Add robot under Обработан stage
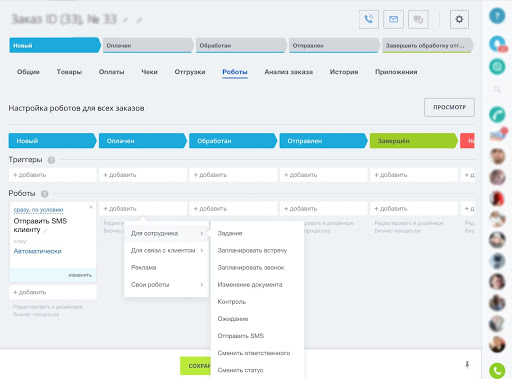This screenshot has width=512, height=379. [x=233, y=209]
